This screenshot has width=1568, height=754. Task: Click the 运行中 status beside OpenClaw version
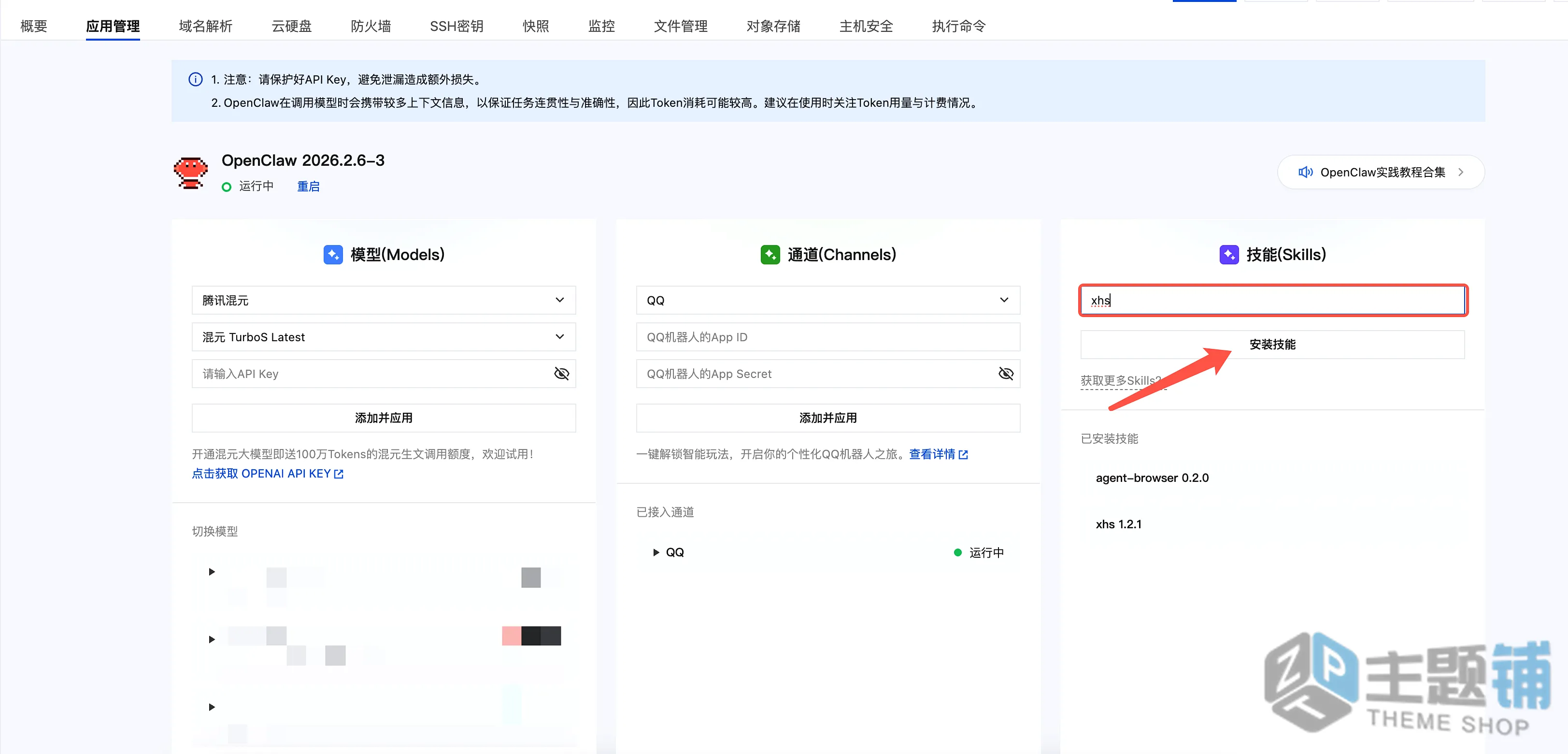248,187
